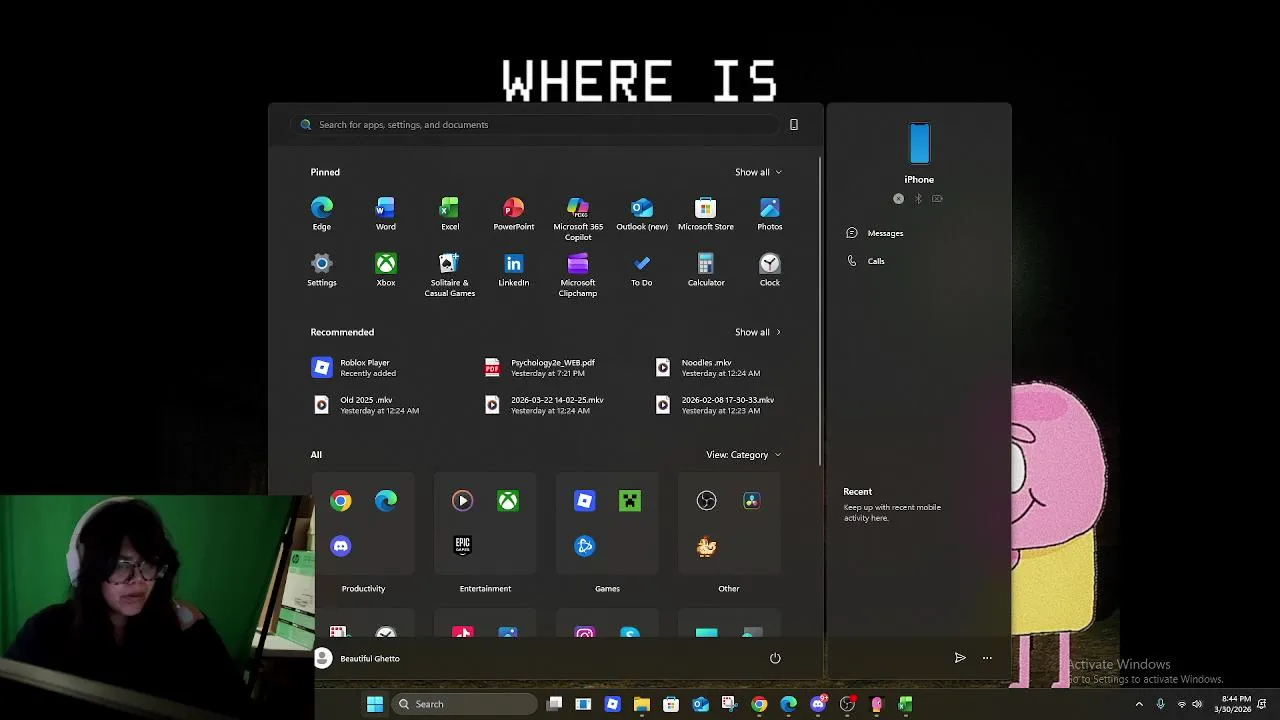Open Microsoft Clipchamp

578,274
